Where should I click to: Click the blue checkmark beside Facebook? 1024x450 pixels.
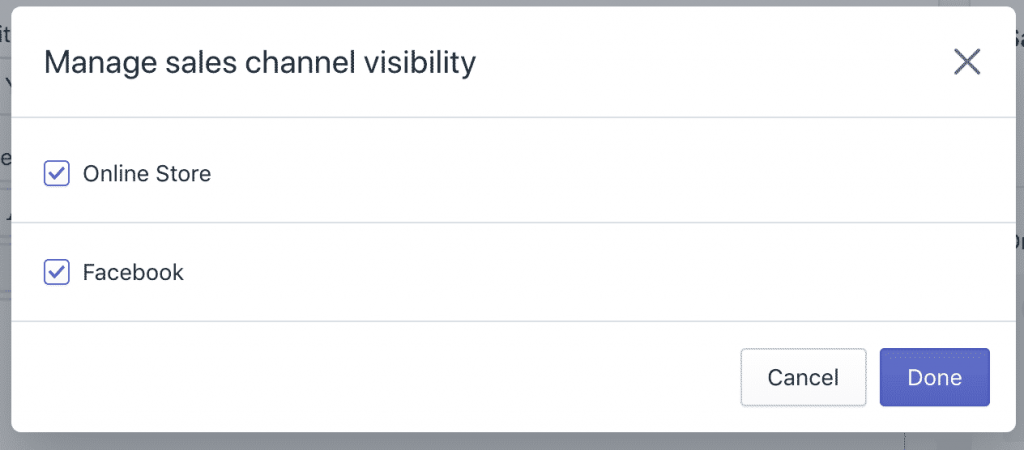57,272
